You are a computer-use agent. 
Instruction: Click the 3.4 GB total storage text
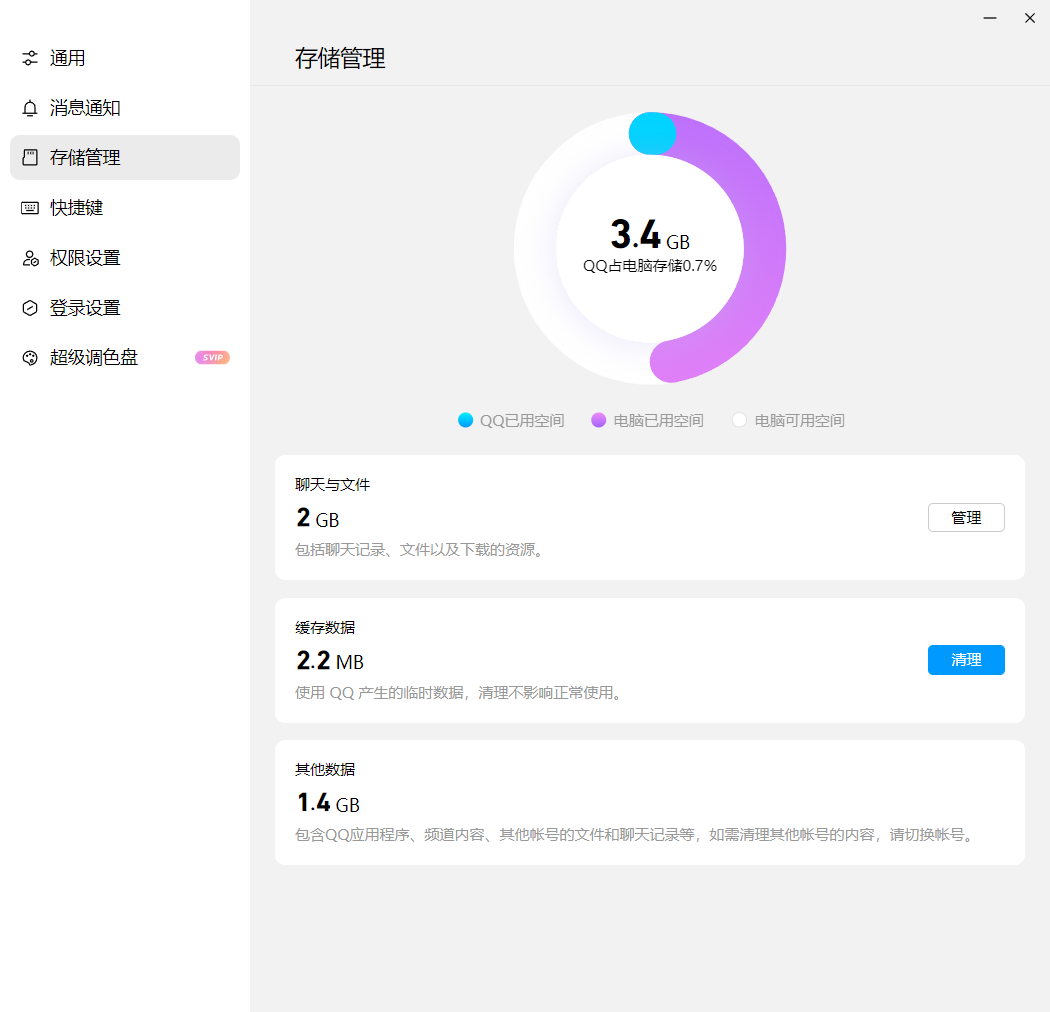pos(650,234)
